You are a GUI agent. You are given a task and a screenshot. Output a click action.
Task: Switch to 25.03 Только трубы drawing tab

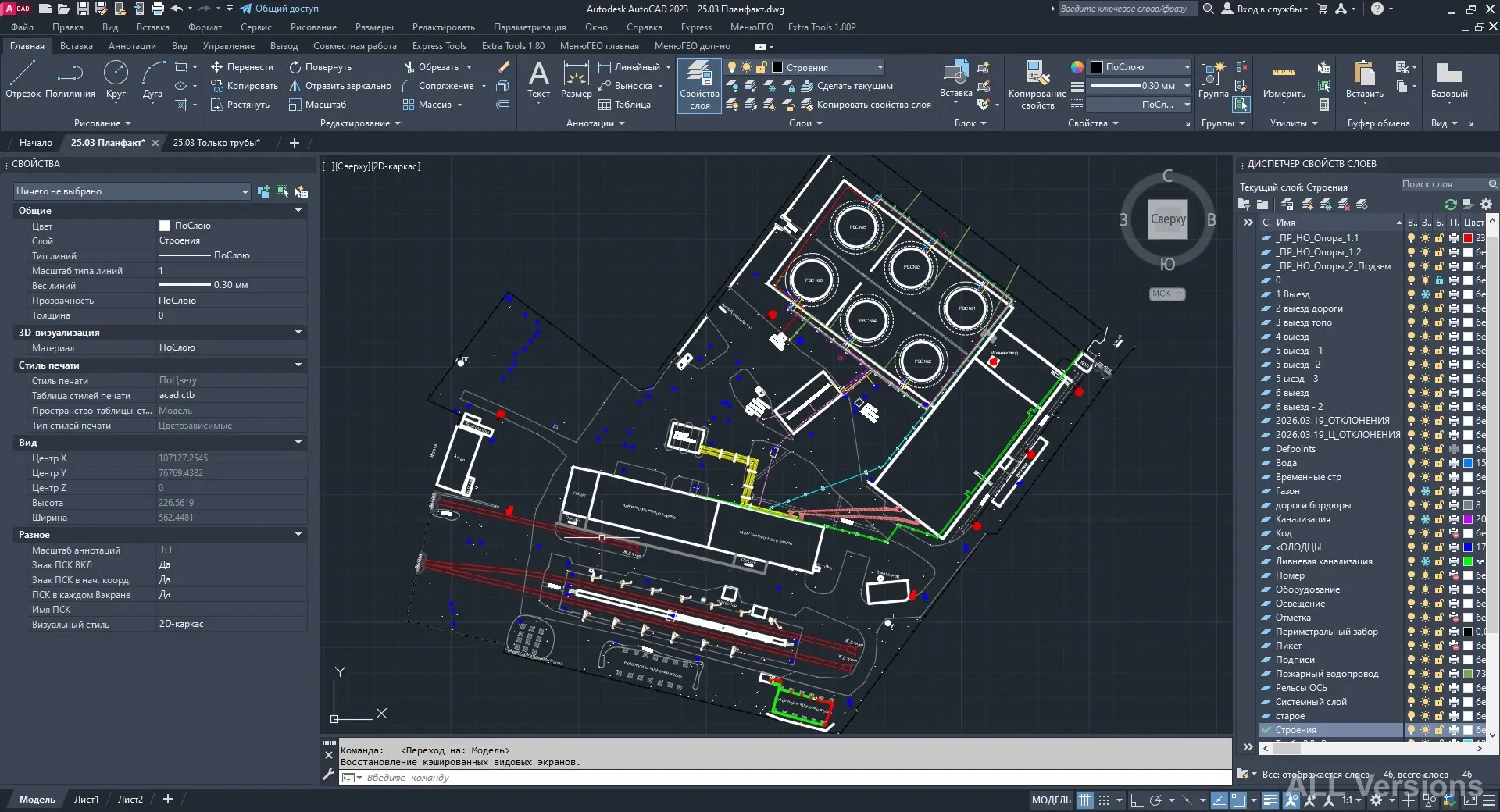[x=216, y=143]
